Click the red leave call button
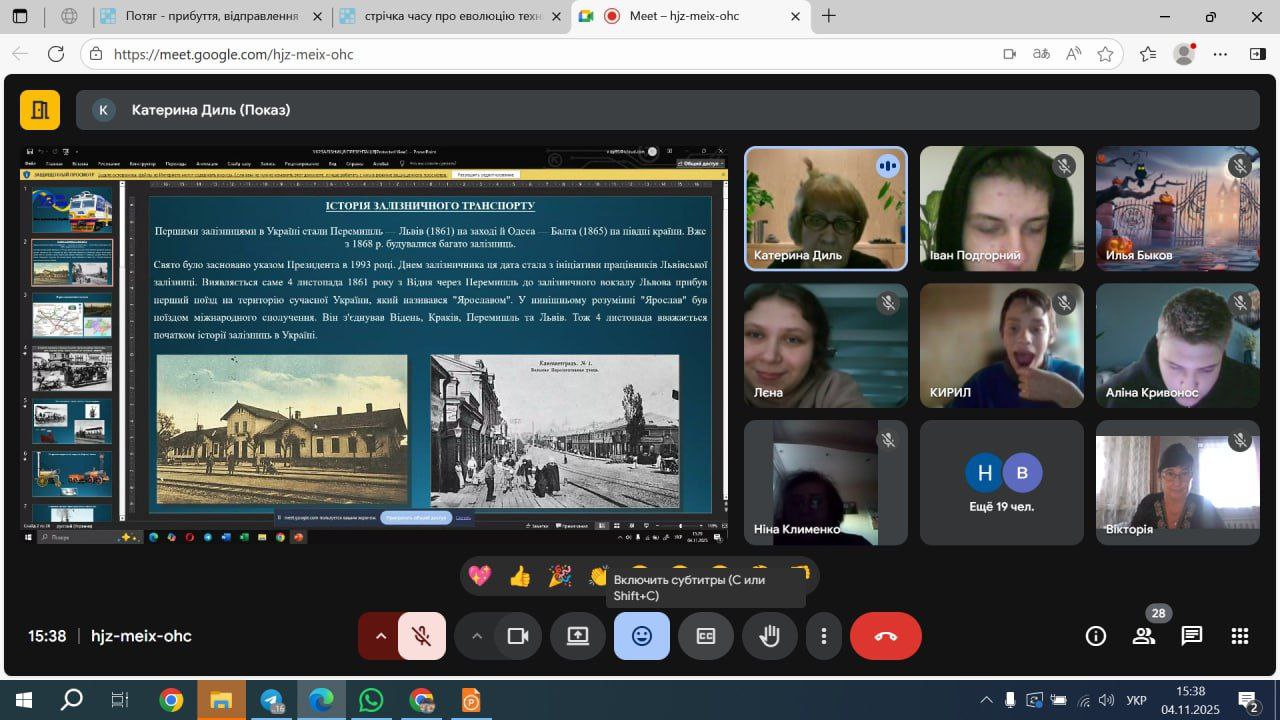 point(885,636)
